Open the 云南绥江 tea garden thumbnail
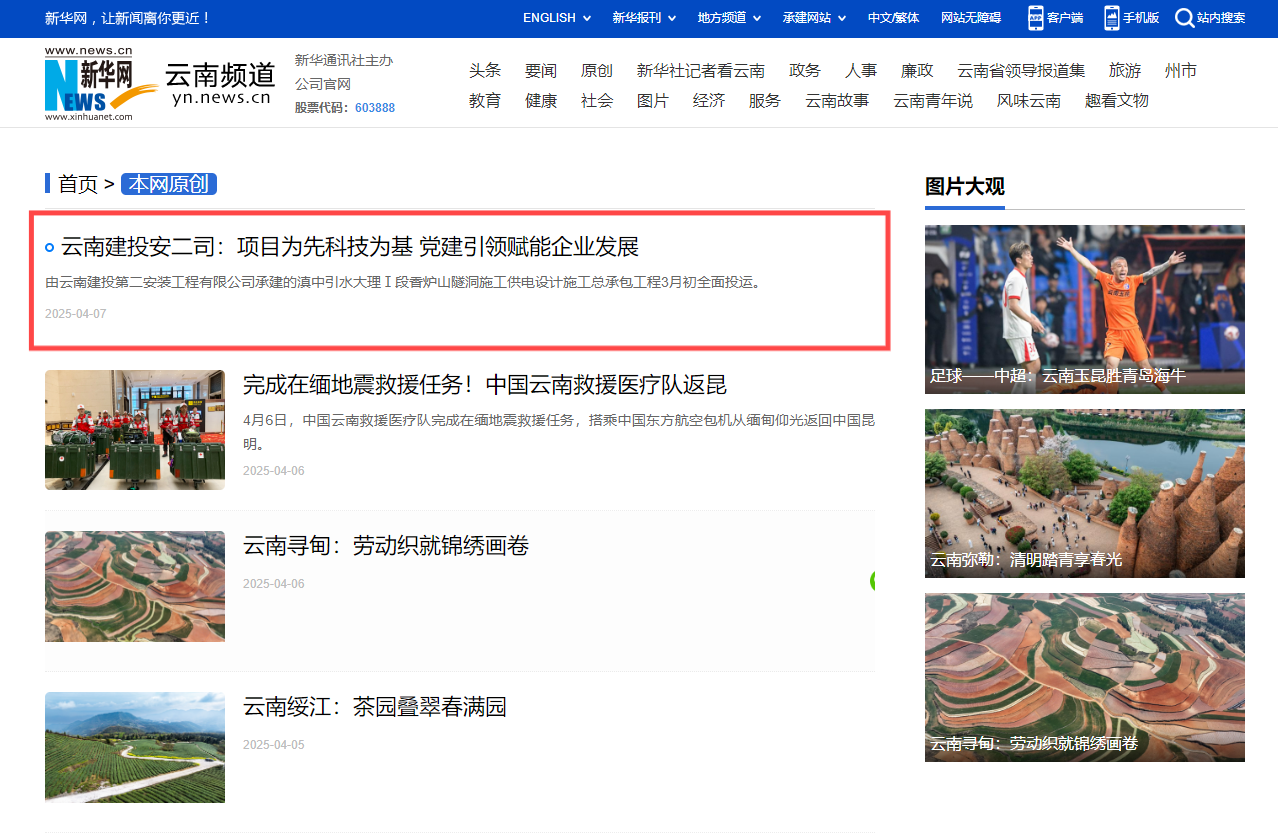1278x835 pixels. pos(135,747)
